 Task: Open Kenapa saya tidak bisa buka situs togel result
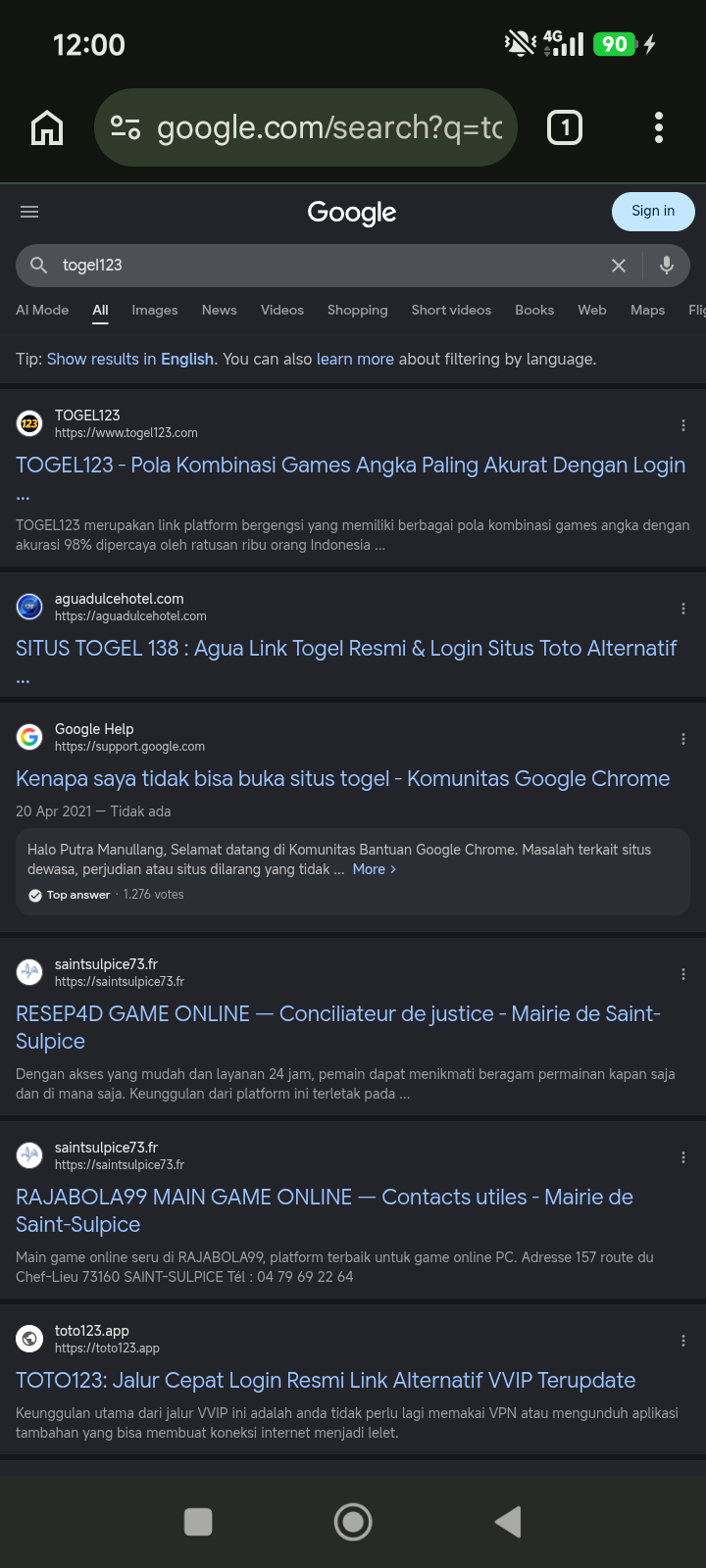pyautogui.click(x=343, y=779)
